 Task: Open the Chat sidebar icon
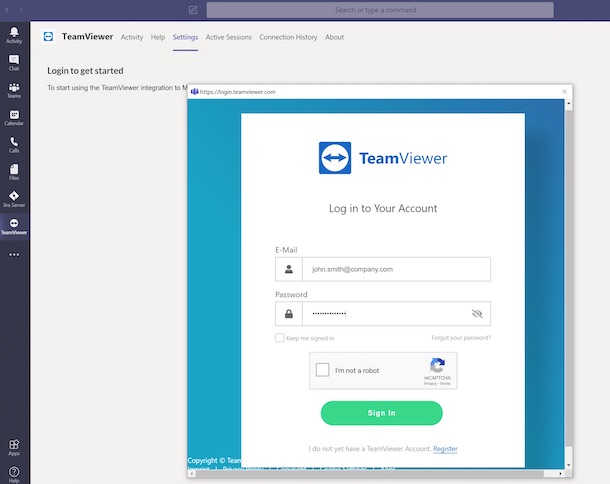14,62
